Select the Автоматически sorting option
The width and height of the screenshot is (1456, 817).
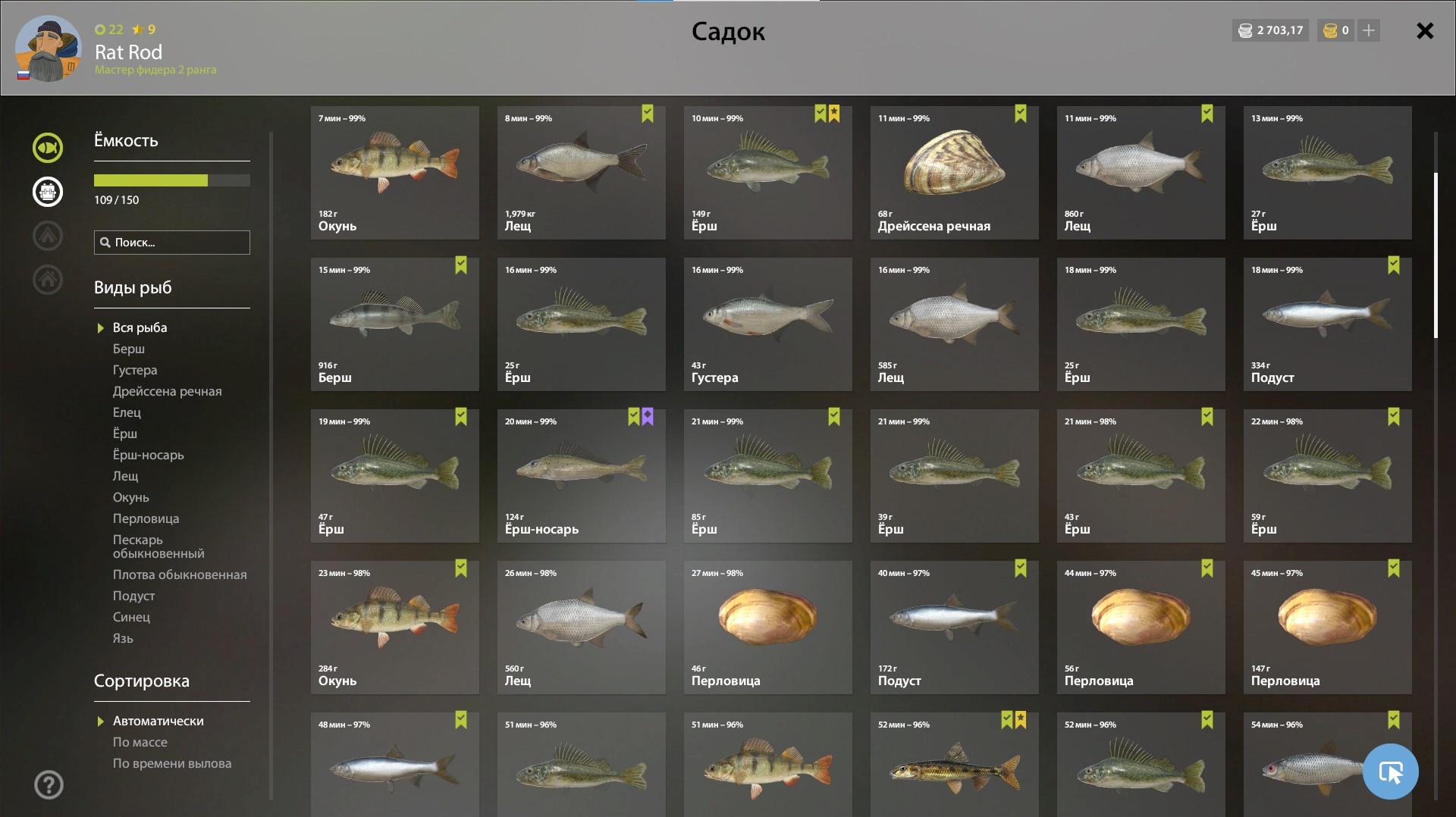point(158,721)
